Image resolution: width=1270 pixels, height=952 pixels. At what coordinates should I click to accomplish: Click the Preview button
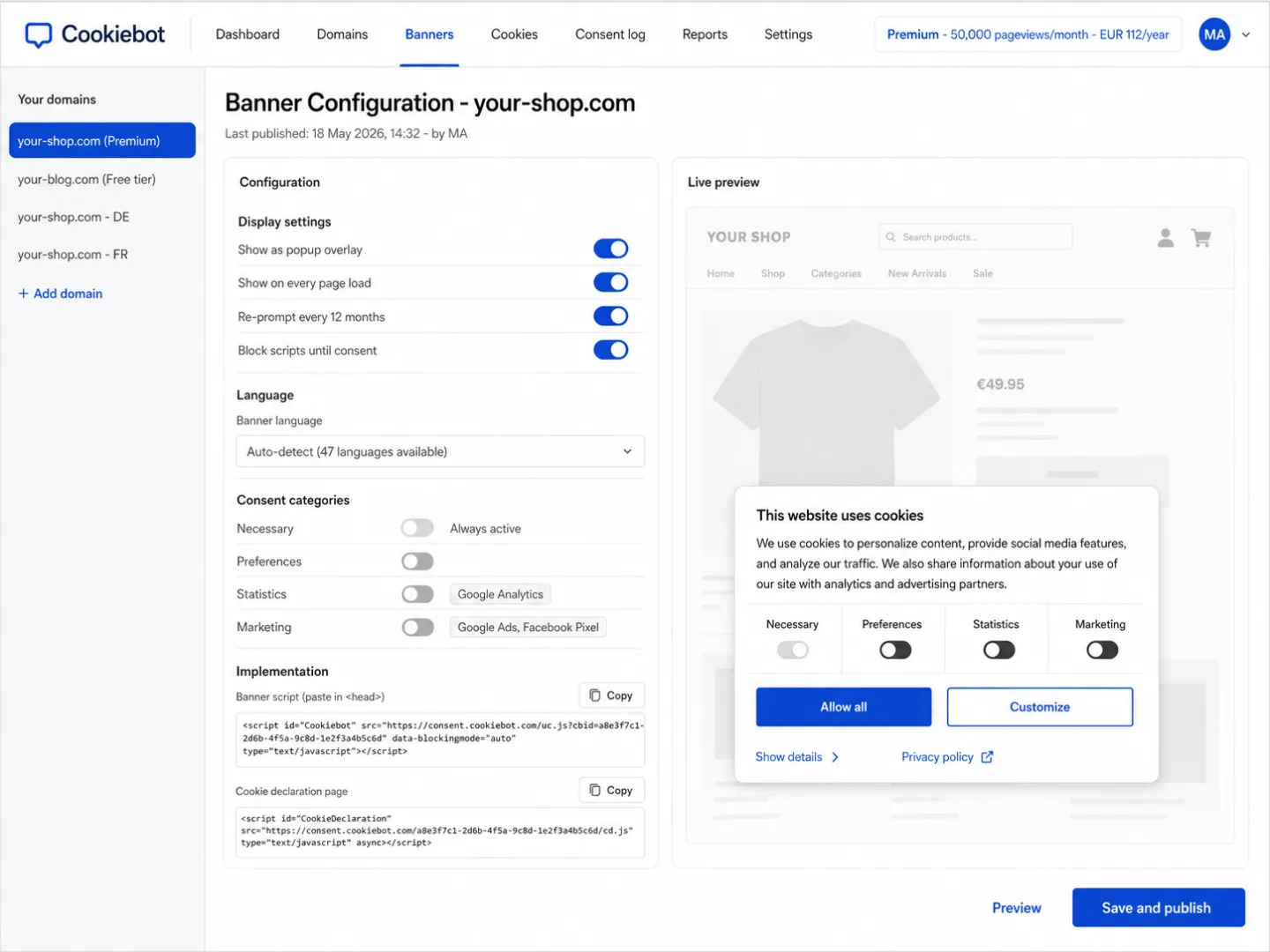pyautogui.click(x=1017, y=908)
